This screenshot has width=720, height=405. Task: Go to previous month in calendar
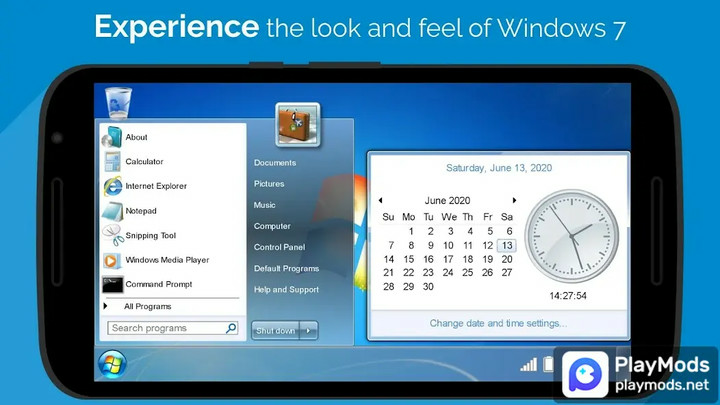click(380, 200)
